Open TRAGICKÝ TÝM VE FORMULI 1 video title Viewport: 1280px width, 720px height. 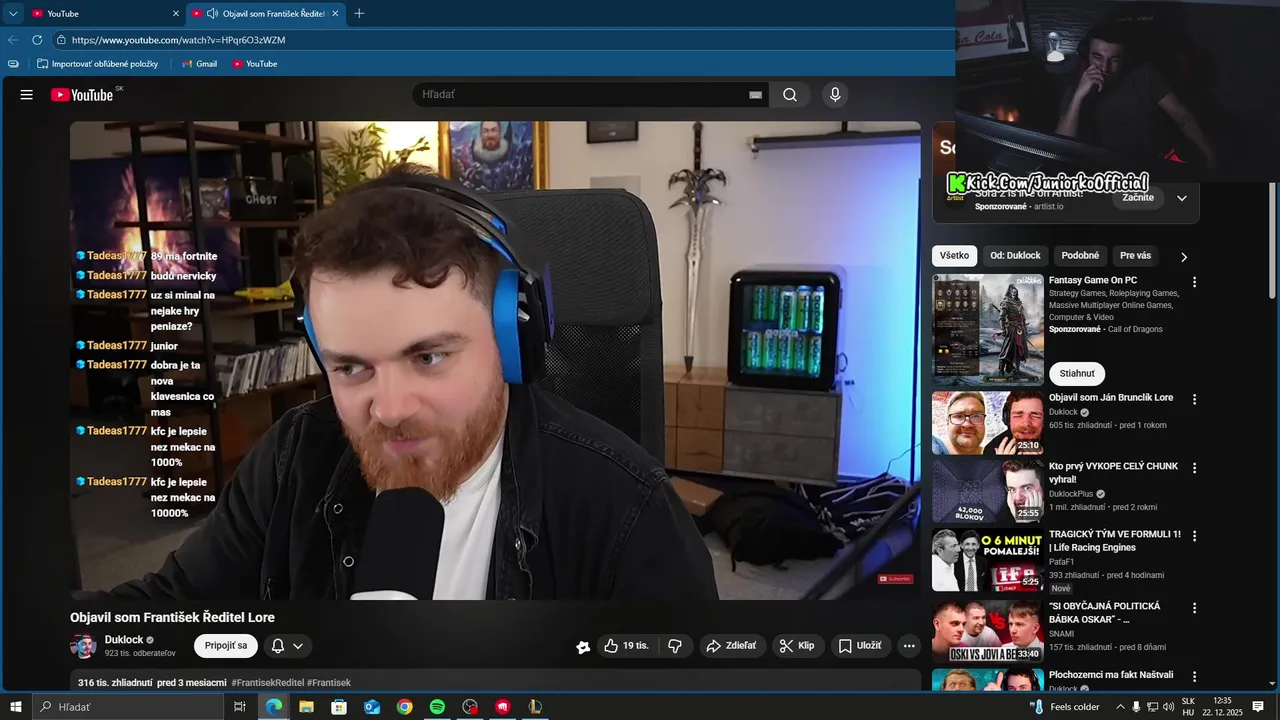pyautogui.click(x=1115, y=541)
